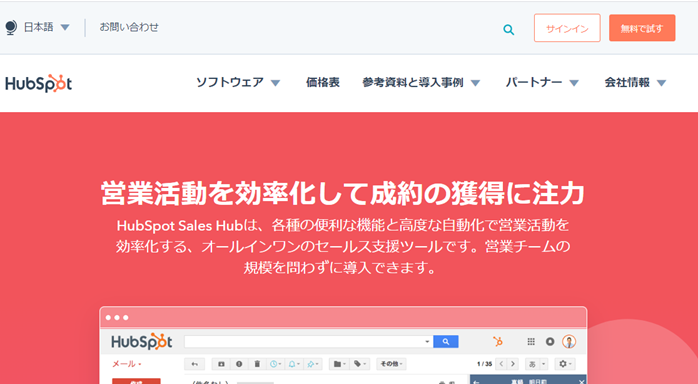Open the お問い合わせ contact link
The image size is (698, 384).
pos(129,27)
